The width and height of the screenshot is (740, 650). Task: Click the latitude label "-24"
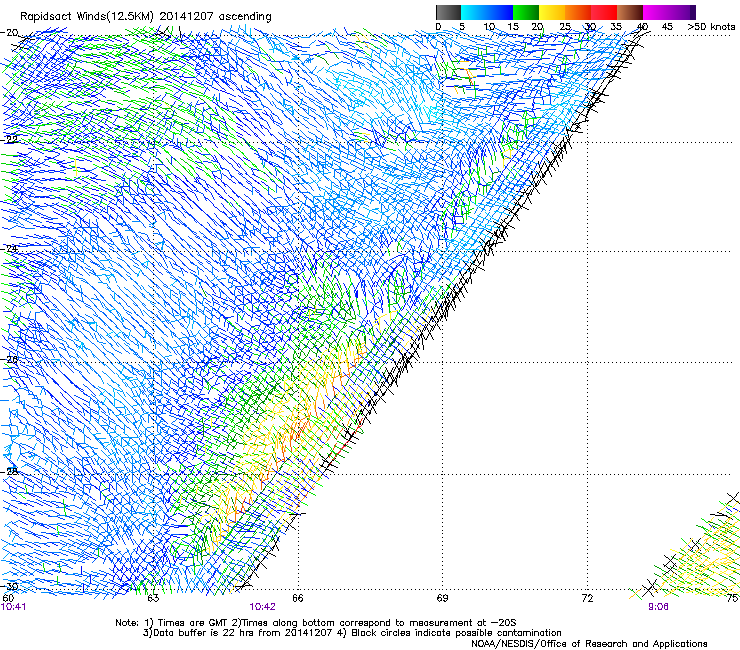coord(9,248)
